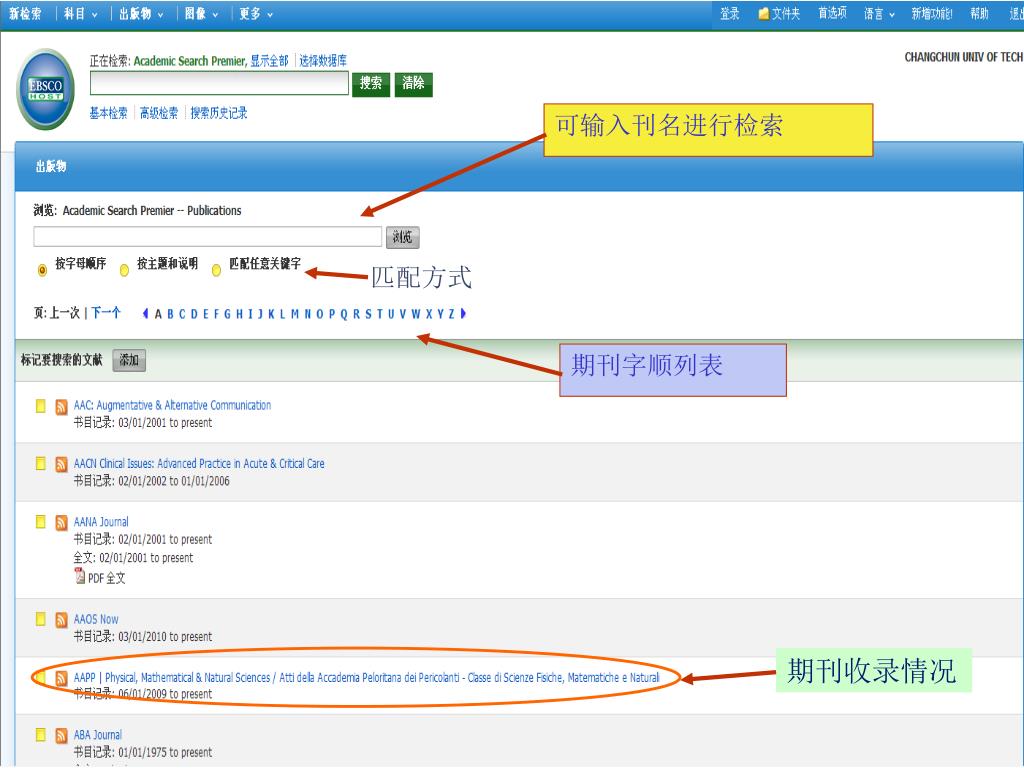Viewport: 1024px width, 768px height.
Task: Mark the AAC: Augmentative journal checkbox
Action: click(x=40, y=406)
